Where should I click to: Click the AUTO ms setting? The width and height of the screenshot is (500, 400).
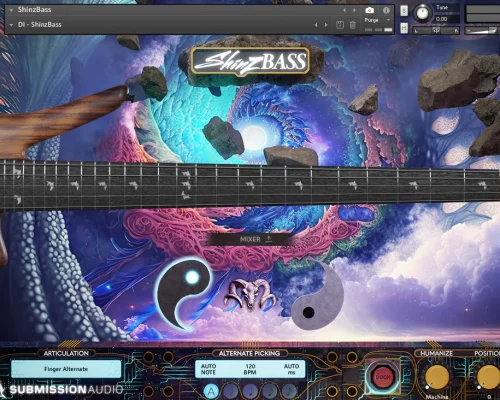coord(291,369)
